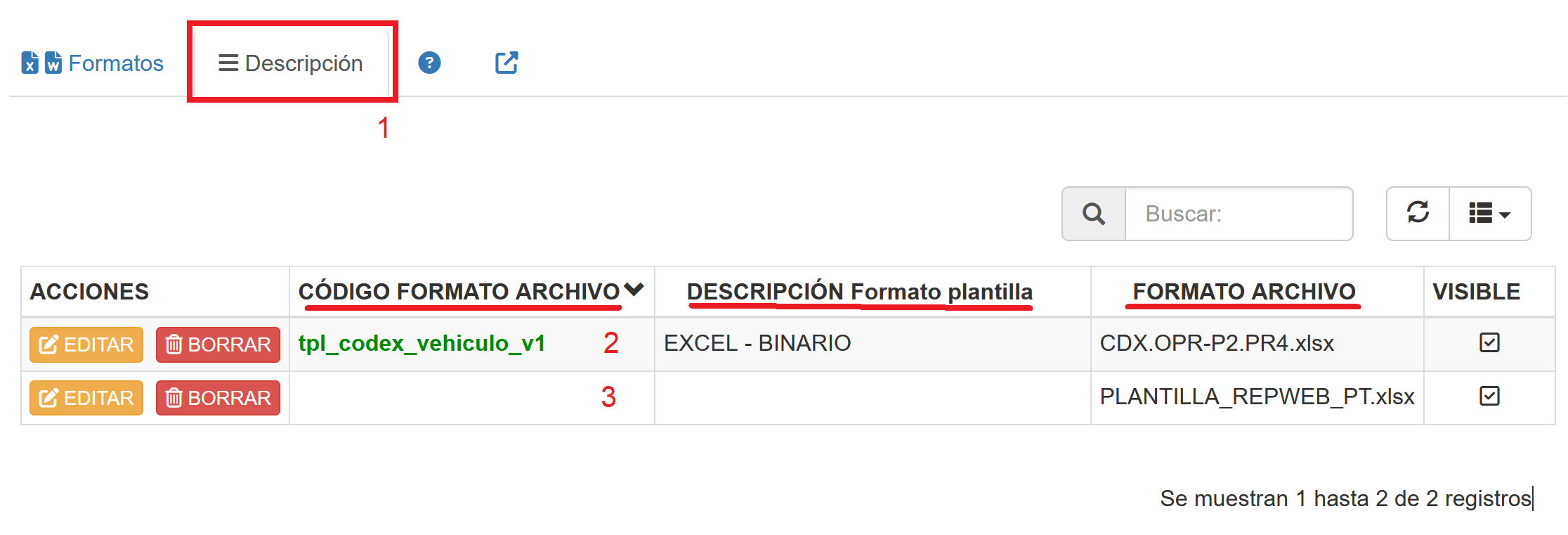Click the hamburger icon on Descripción tab
Screen dimensions: 1568x535
(228, 63)
